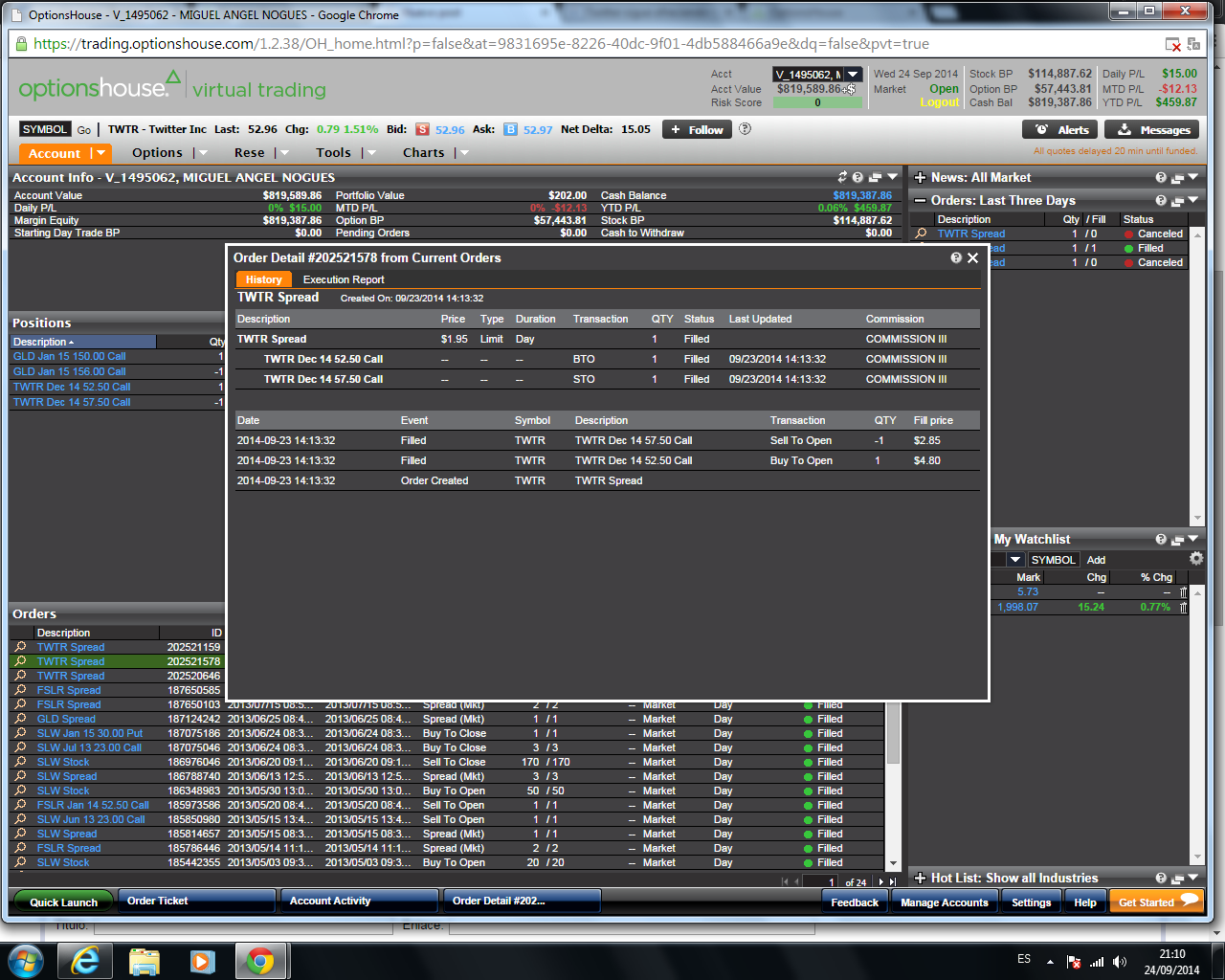The image size is (1225, 980).
Task: Open help icon next to Follow button
Action: coord(746,129)
